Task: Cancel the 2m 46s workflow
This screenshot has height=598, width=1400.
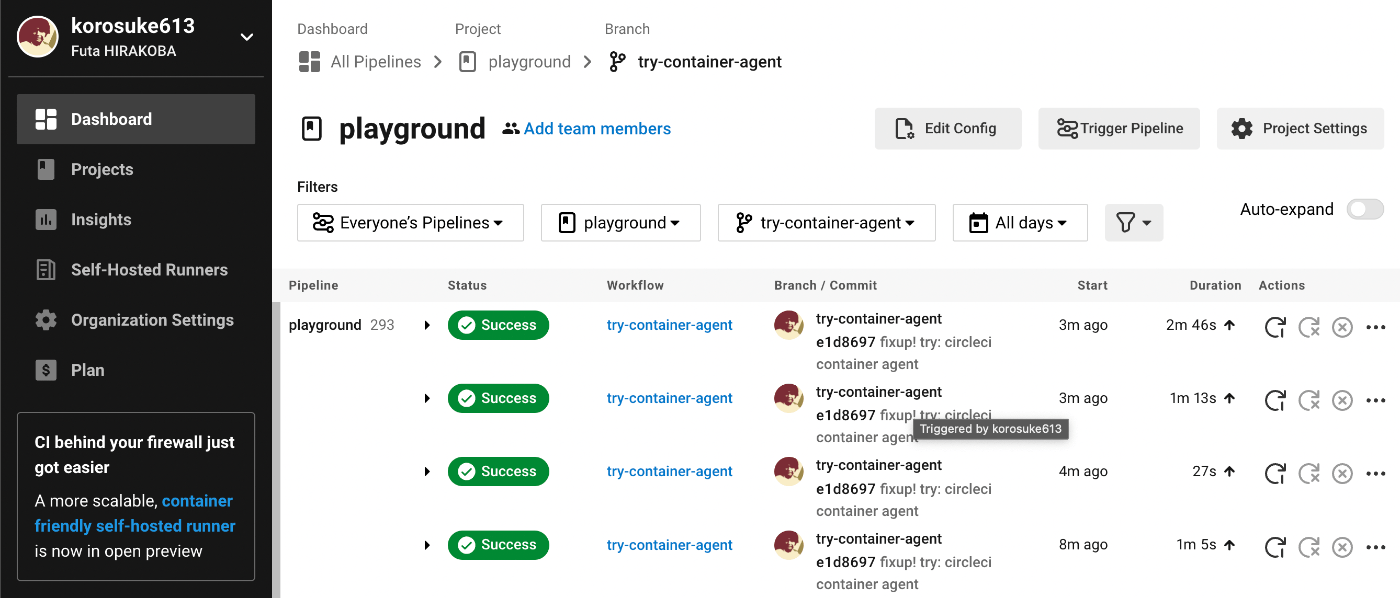Action: click(x=1342, y=327)
